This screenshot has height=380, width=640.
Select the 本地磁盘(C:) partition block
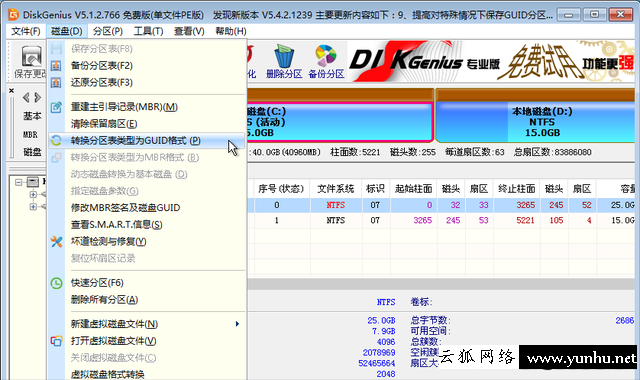coord(340,122)
